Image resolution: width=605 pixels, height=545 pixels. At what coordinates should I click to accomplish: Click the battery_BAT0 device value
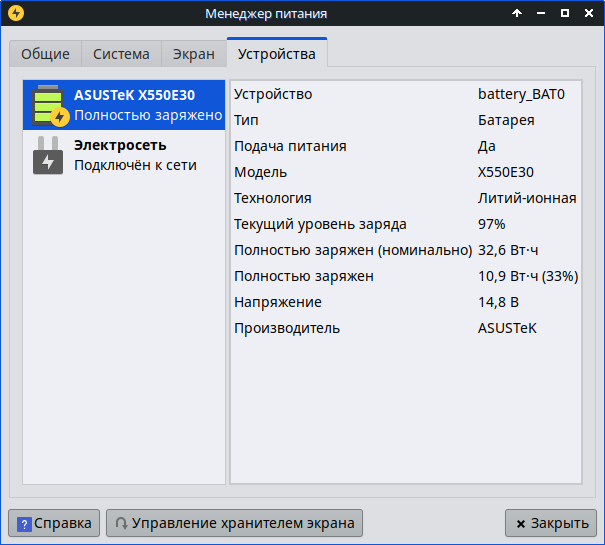tap(521, 94)
